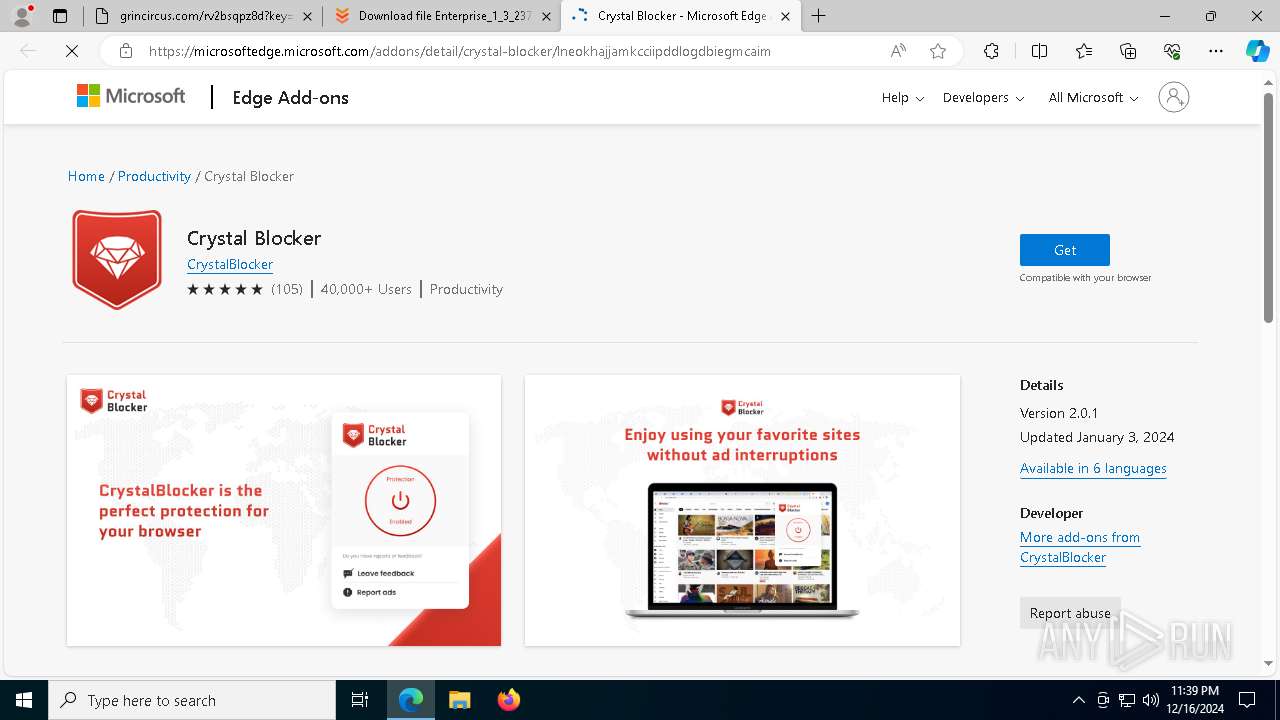Launch Firefox from the taskbar
This screenshot has height=720, width=1280.
tap(508, 700)
